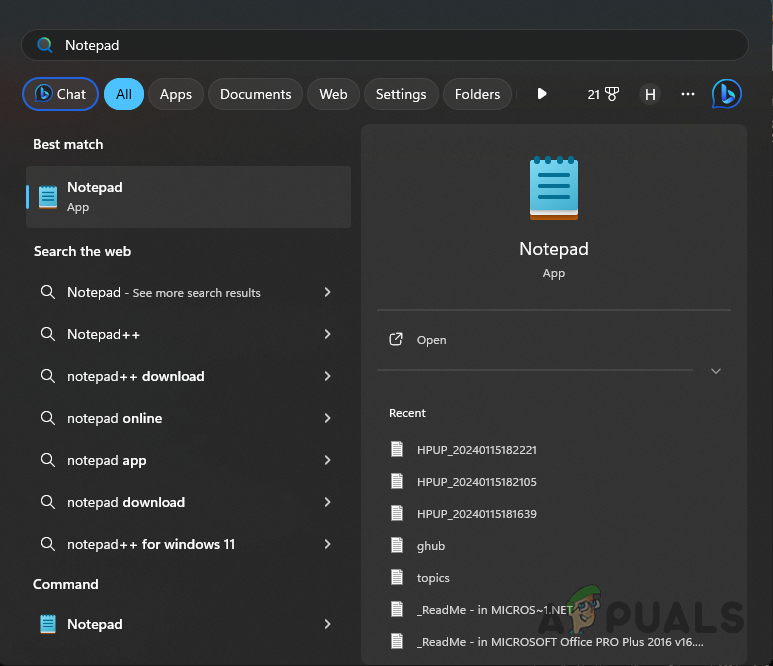The image size is (773, 666).
Task: Click the large Notepad app icon
Action: [x=553, y=188]
